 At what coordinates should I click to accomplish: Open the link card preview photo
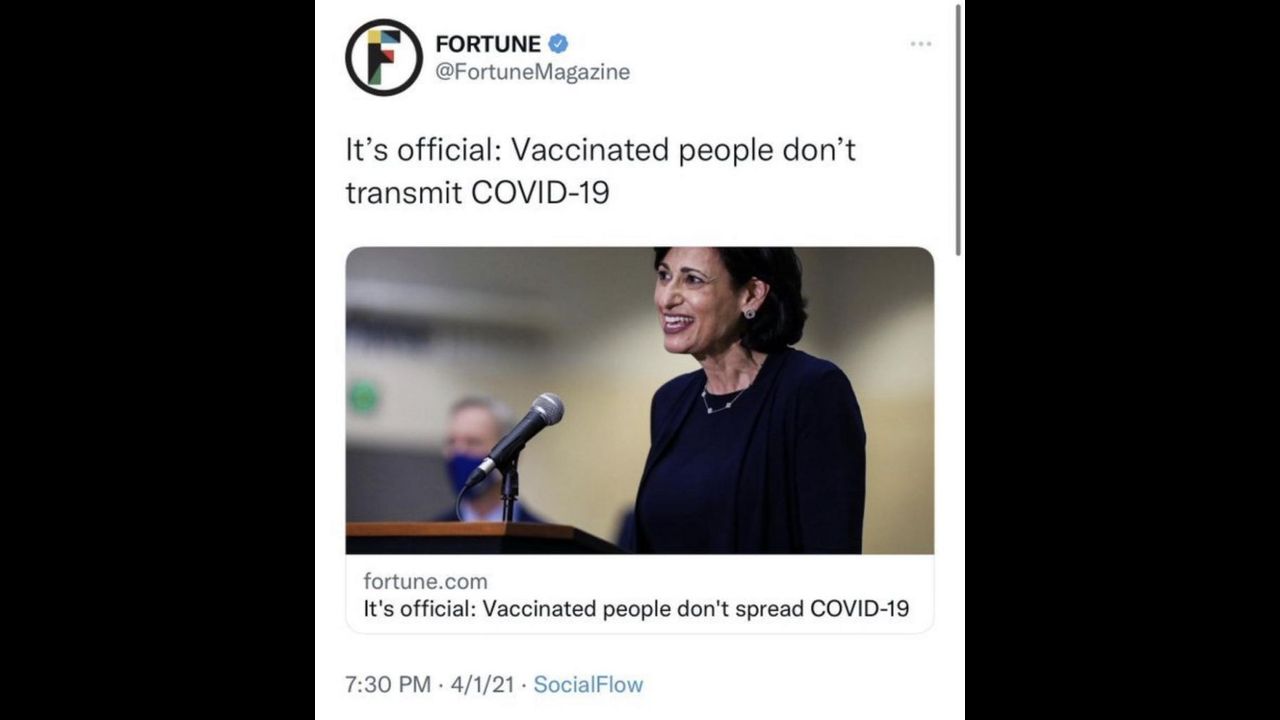point(640,400)
